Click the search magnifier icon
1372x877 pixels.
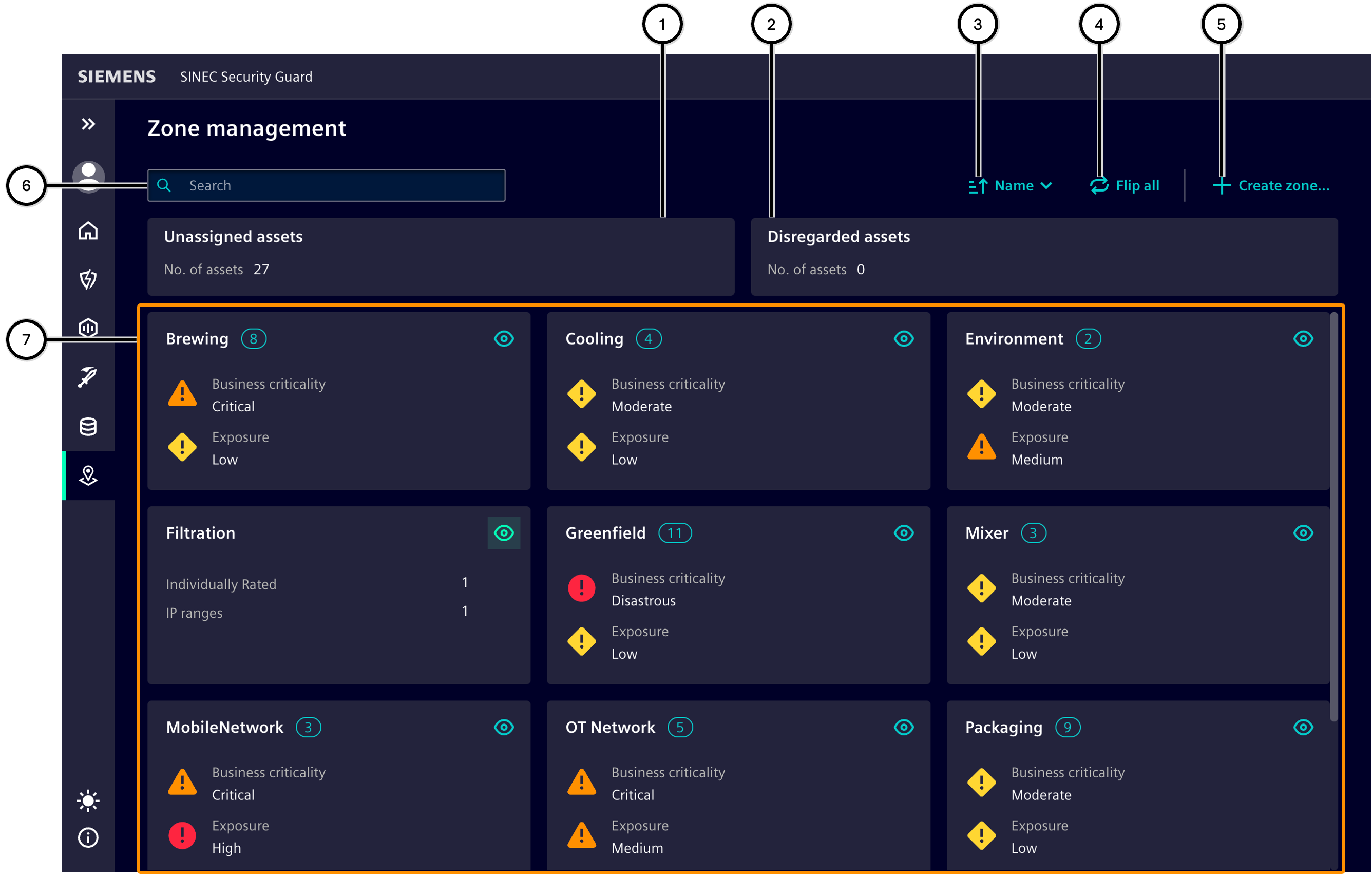click(163, 185)
